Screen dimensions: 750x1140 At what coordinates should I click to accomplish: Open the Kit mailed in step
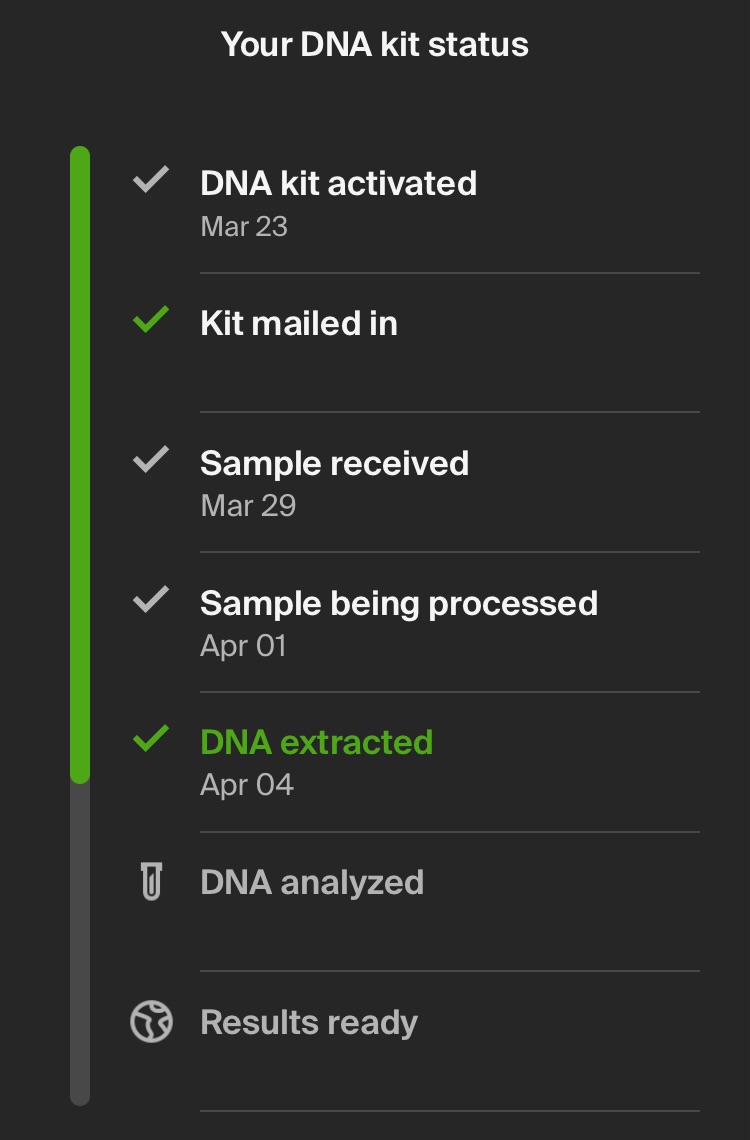click(x=299, y=324)
